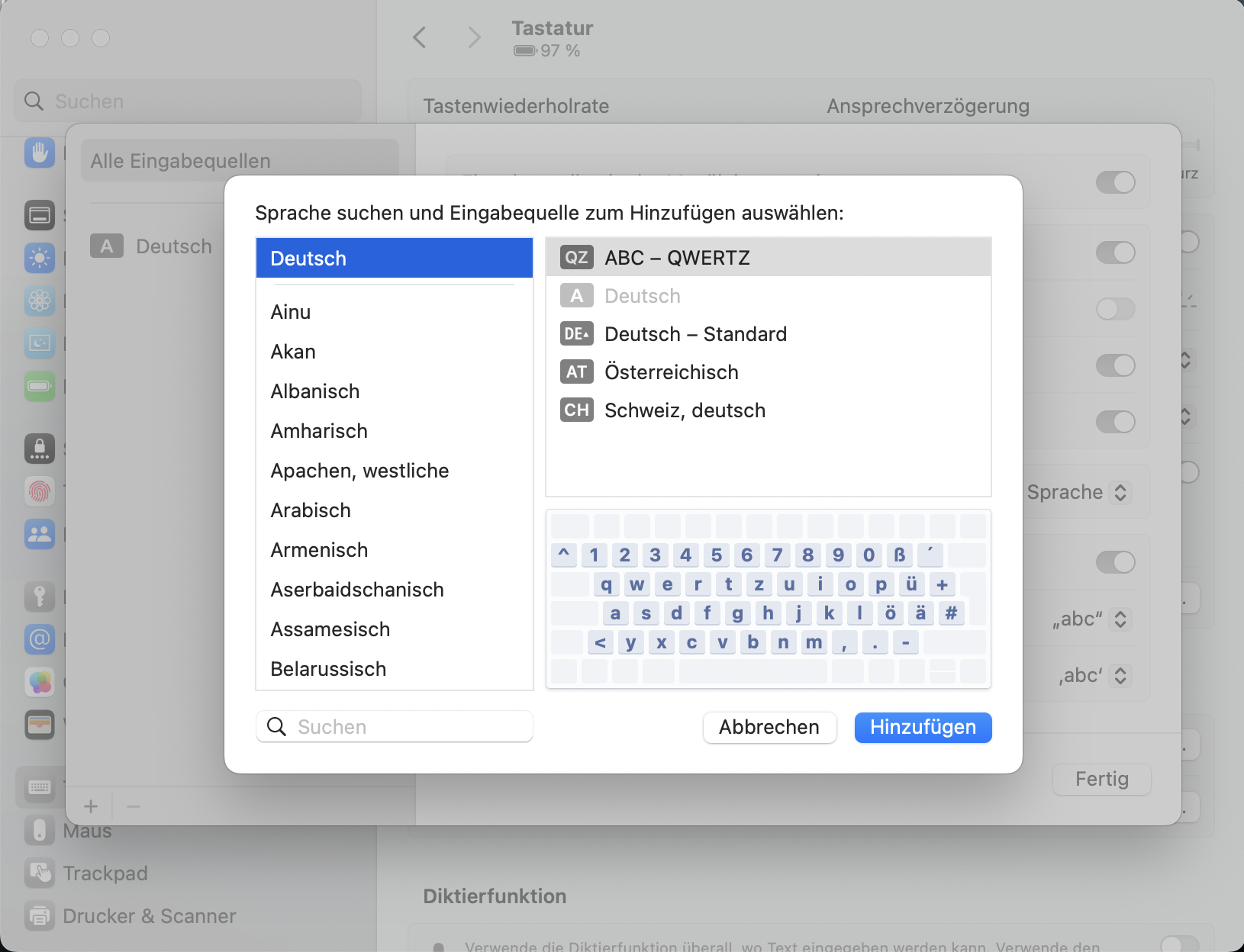Choose Albanisch from the language list
The height and width of the screenshot is (952, 1244).
(395, 391)
